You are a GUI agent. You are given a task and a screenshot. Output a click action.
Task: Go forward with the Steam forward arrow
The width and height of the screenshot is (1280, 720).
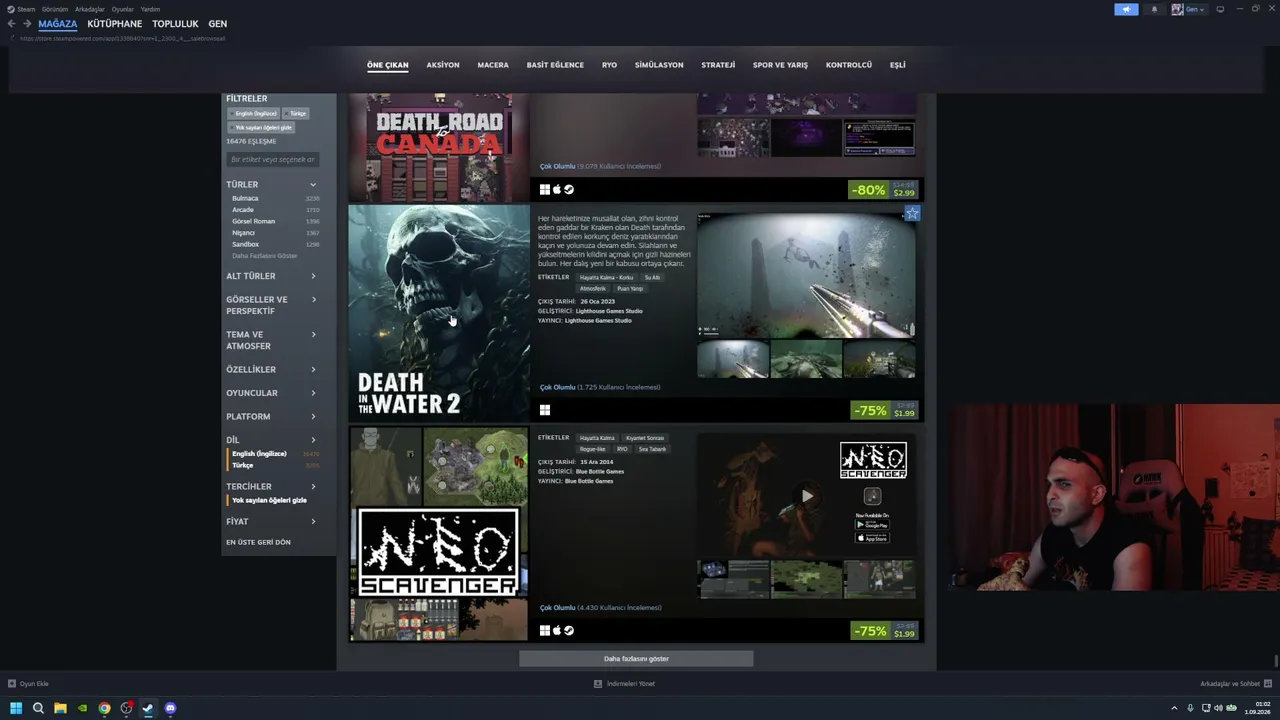26,24
